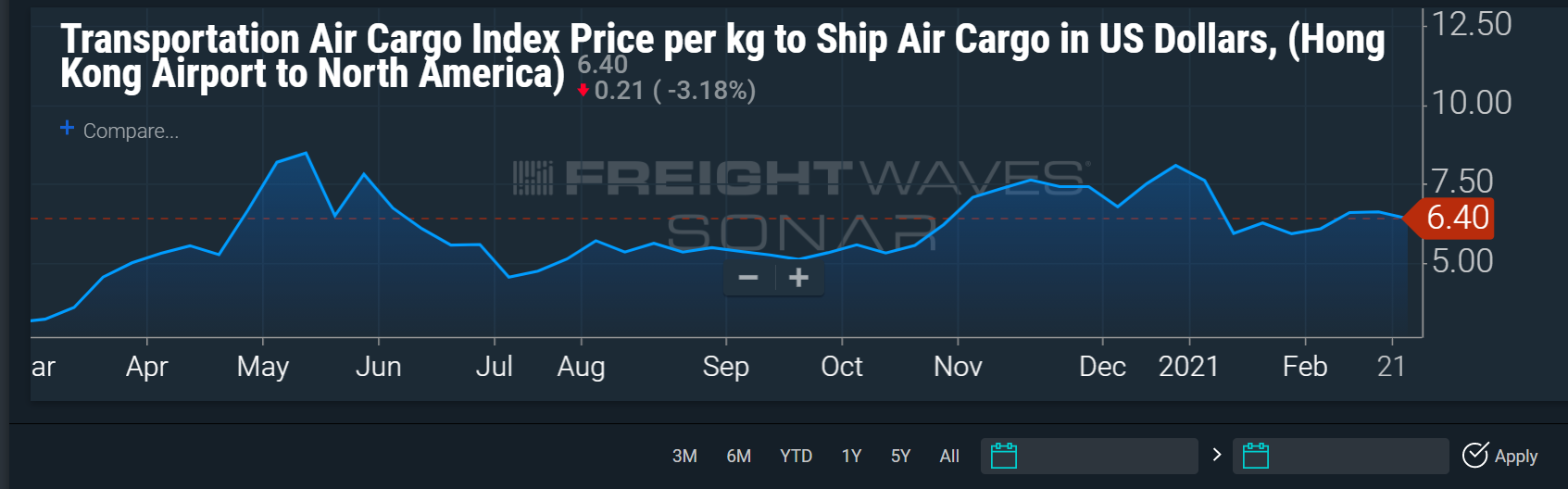1568x489 pixels.
Task: Focus the end date input field
Action: click(1356, 456)
